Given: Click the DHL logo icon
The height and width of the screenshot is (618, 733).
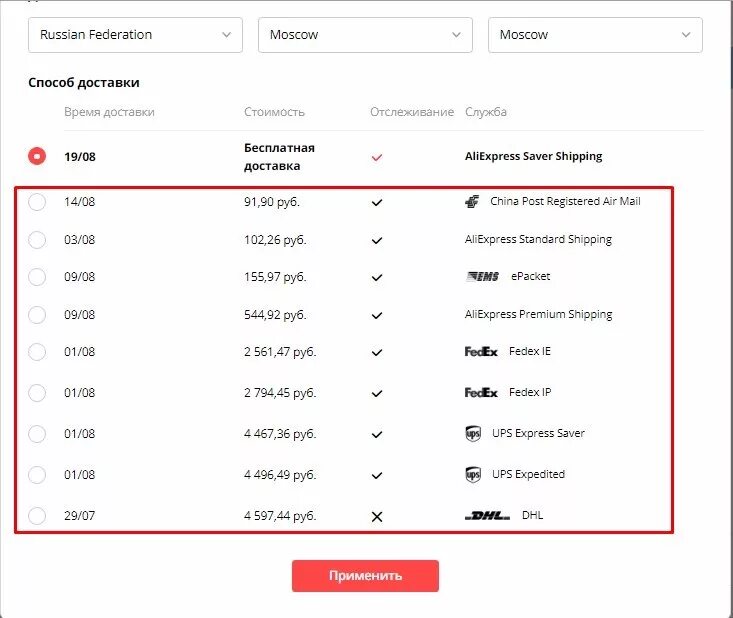Looking at the screenshot, I should (488, 516).
